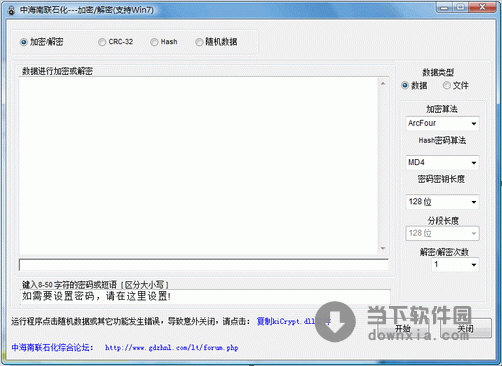The image size is (502, 366).
Task: Click the 开始 button
Action: pyautogui.click(x=402, y=328)
